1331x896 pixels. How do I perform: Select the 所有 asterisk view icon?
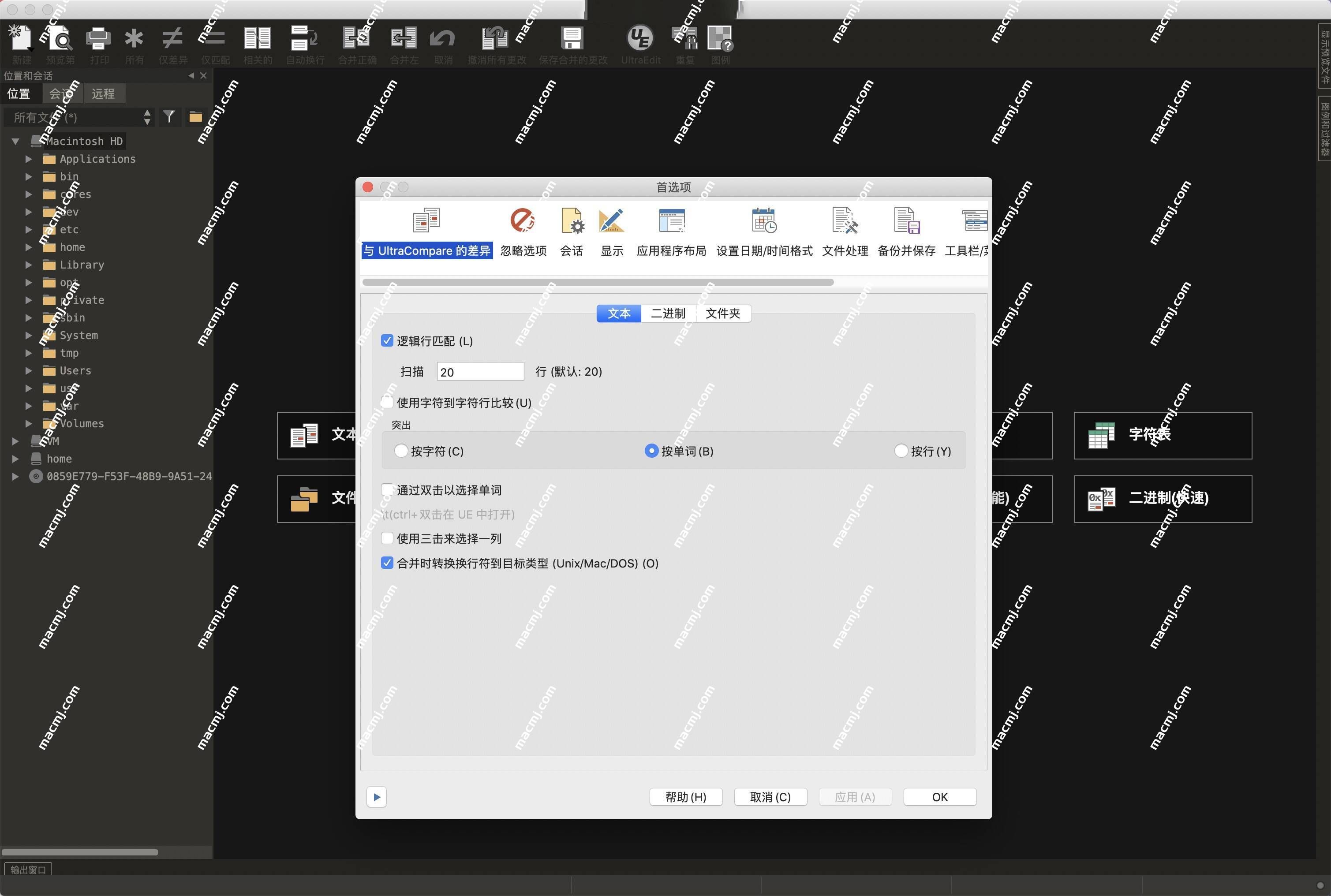pyautogui.click(x=135, y=38)
